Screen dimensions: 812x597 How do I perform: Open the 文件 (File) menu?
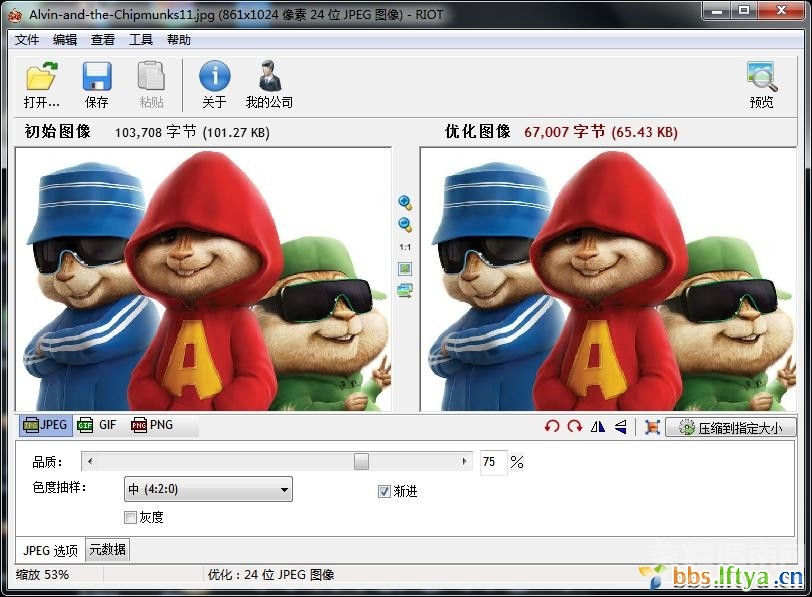pyautogui.click(x=27, y=40)
